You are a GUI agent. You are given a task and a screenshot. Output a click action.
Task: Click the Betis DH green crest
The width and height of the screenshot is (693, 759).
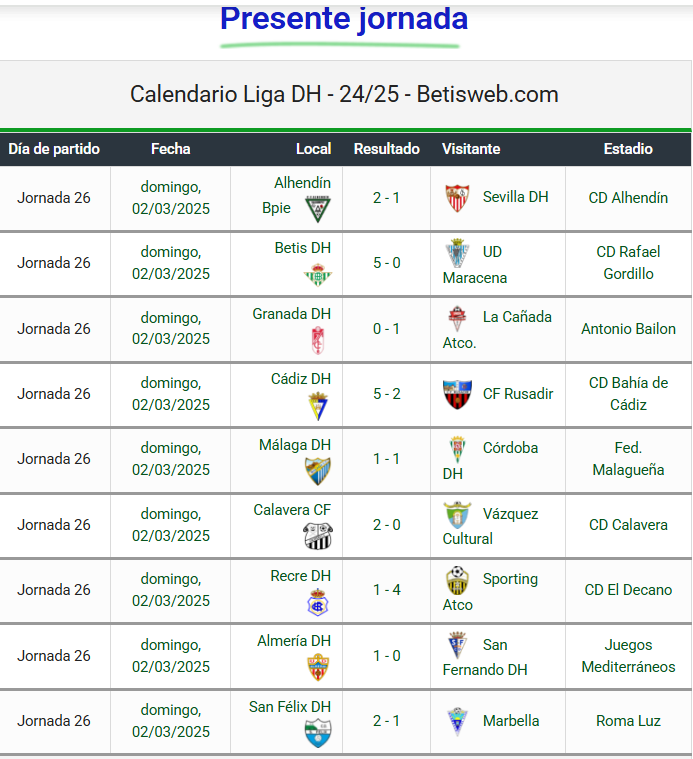tap(317, 275)
